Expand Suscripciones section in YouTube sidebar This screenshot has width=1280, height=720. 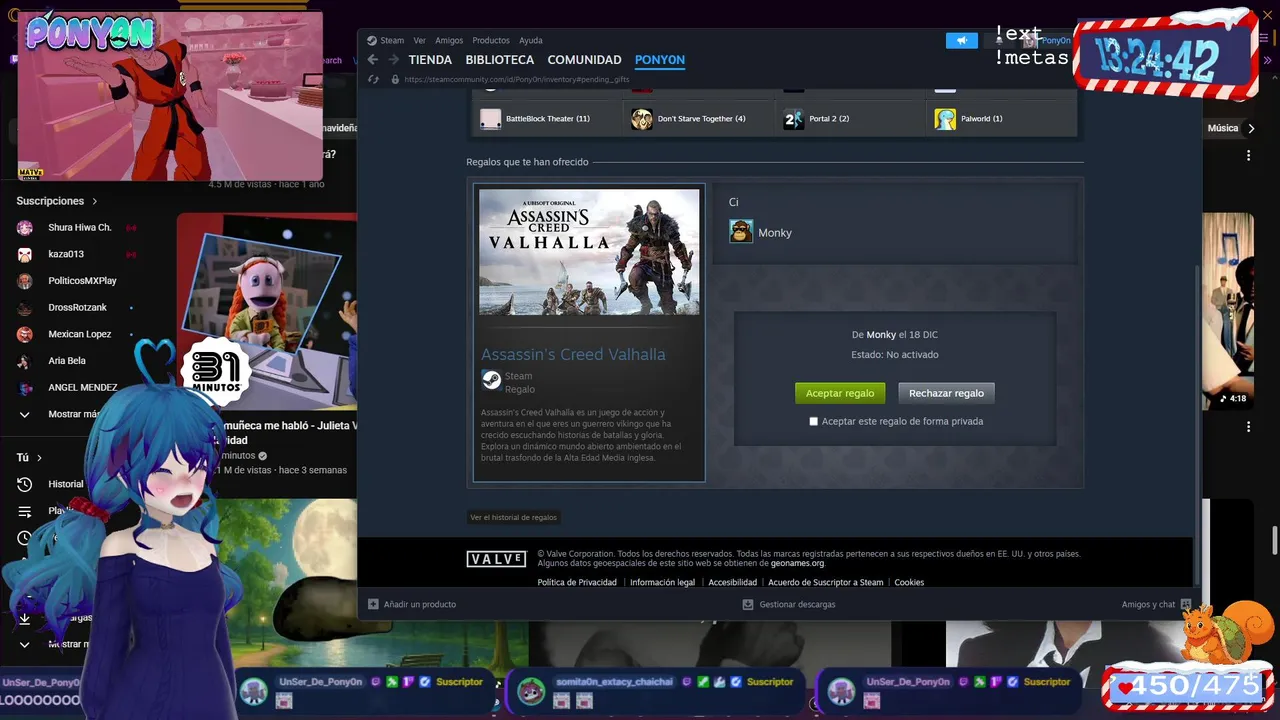[57, 201]
